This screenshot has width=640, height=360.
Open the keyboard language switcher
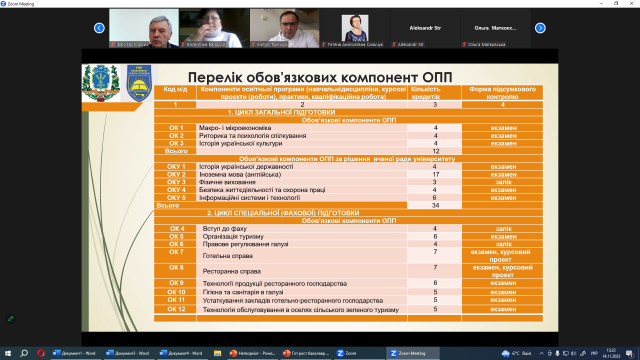(x=594, y=353)
